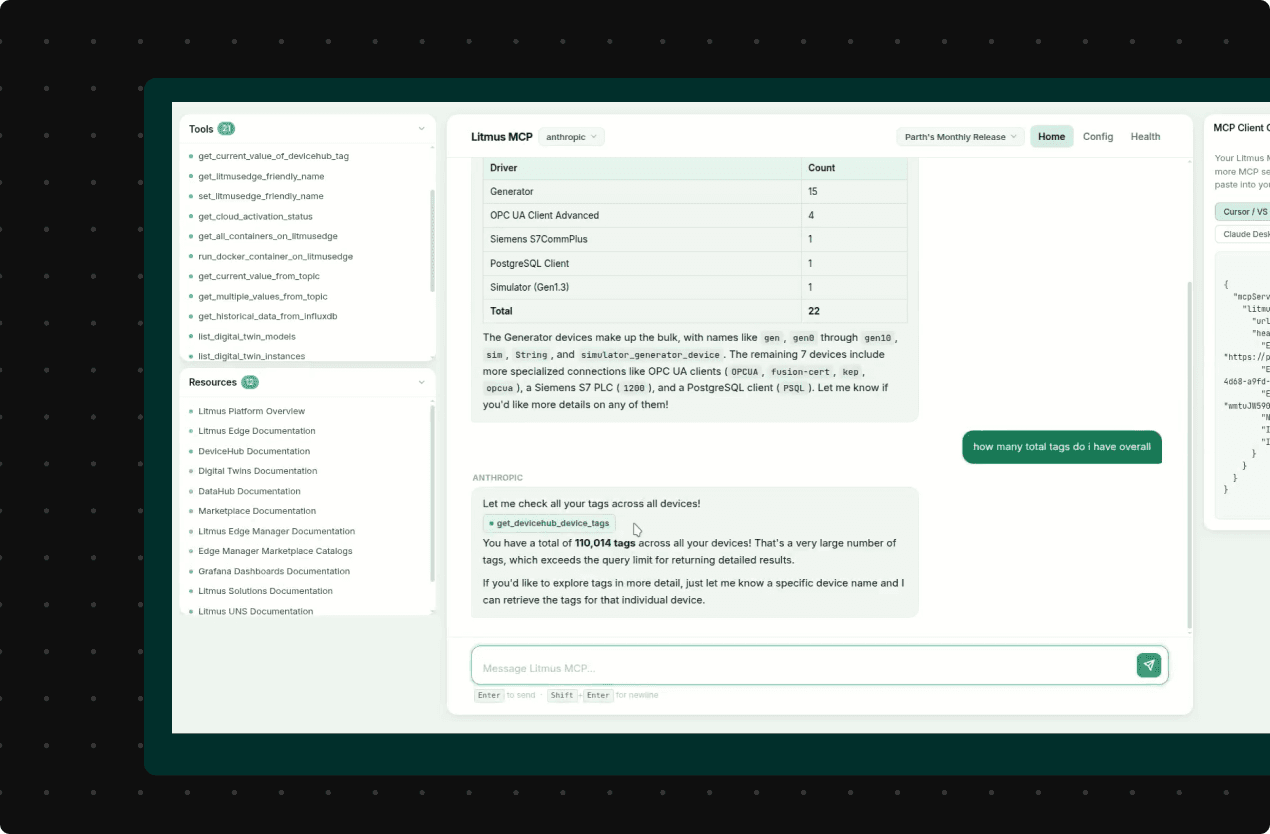Click the Message Litmus MCP input field

800,664
